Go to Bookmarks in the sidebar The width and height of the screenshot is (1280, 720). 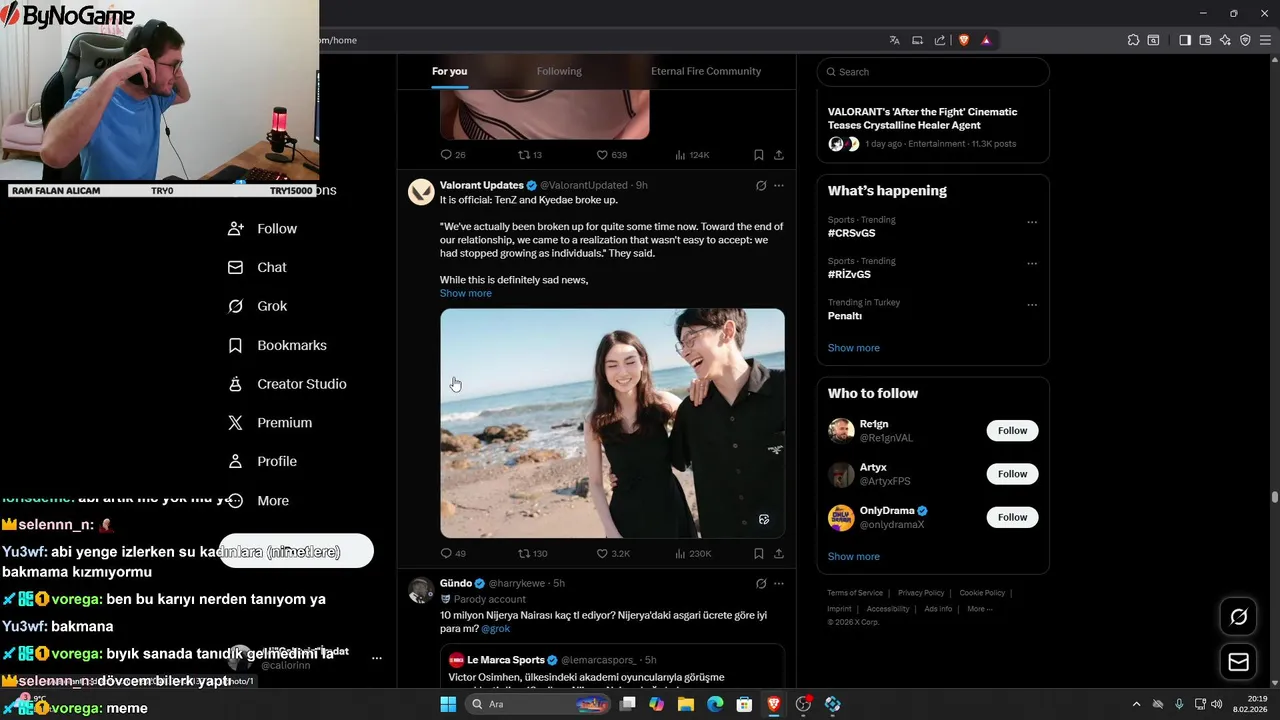tap(277, 345)
